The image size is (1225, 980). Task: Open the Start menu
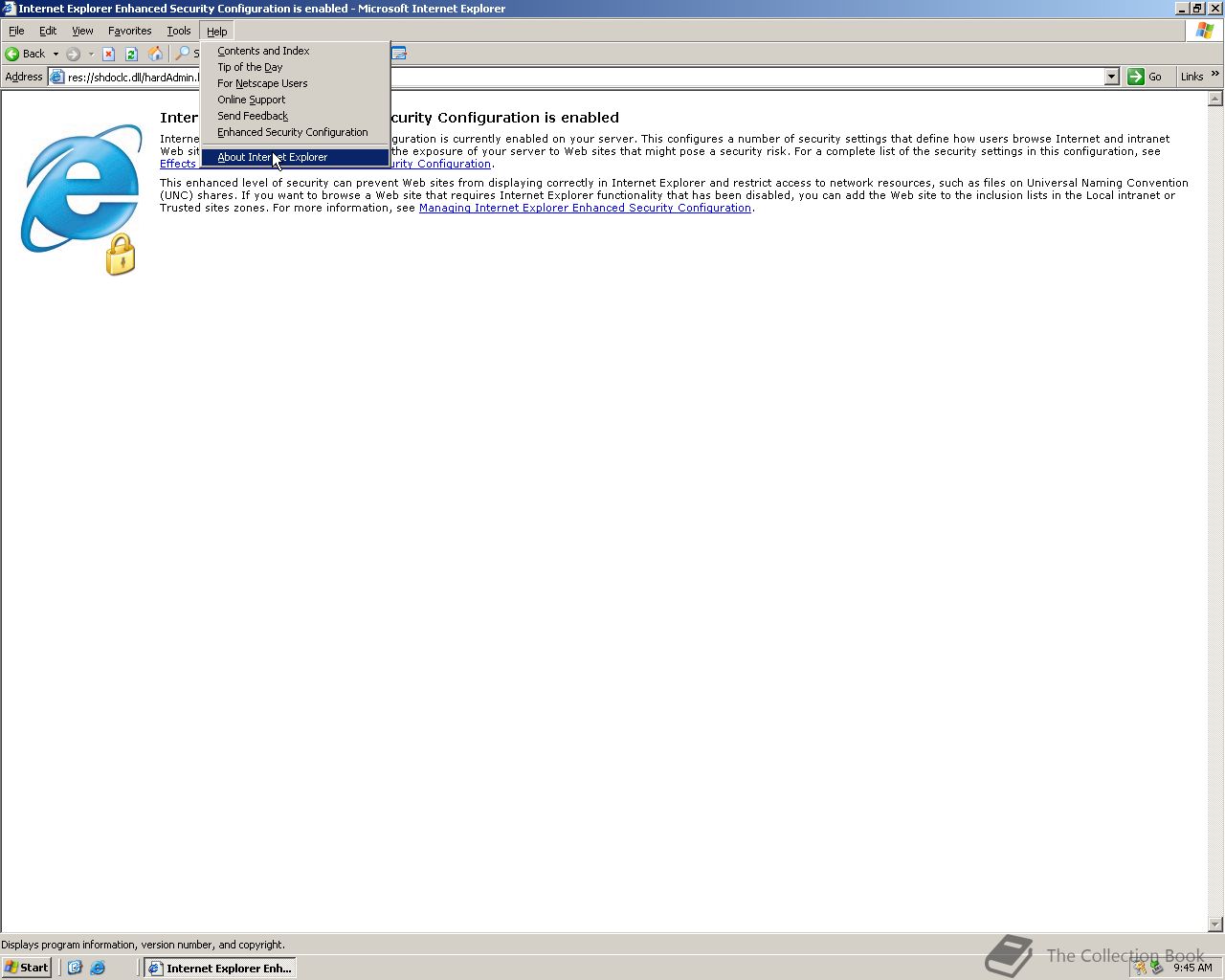coord(27,968)
